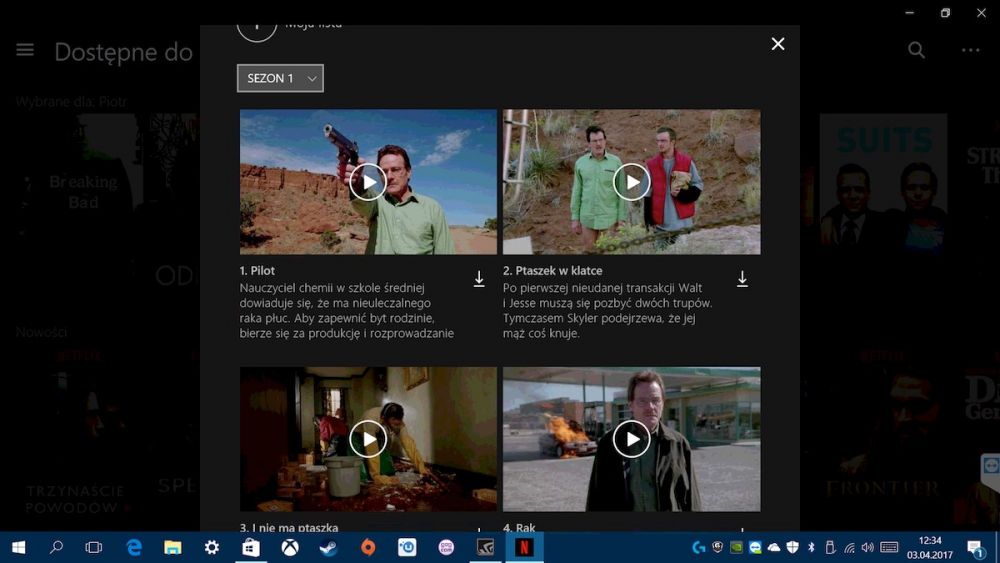Open Settings from taskbar

coord(212,547)
